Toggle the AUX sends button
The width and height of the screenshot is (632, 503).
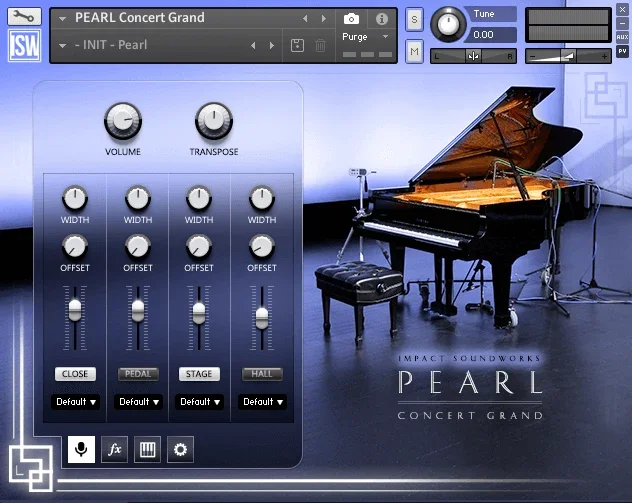622,37
